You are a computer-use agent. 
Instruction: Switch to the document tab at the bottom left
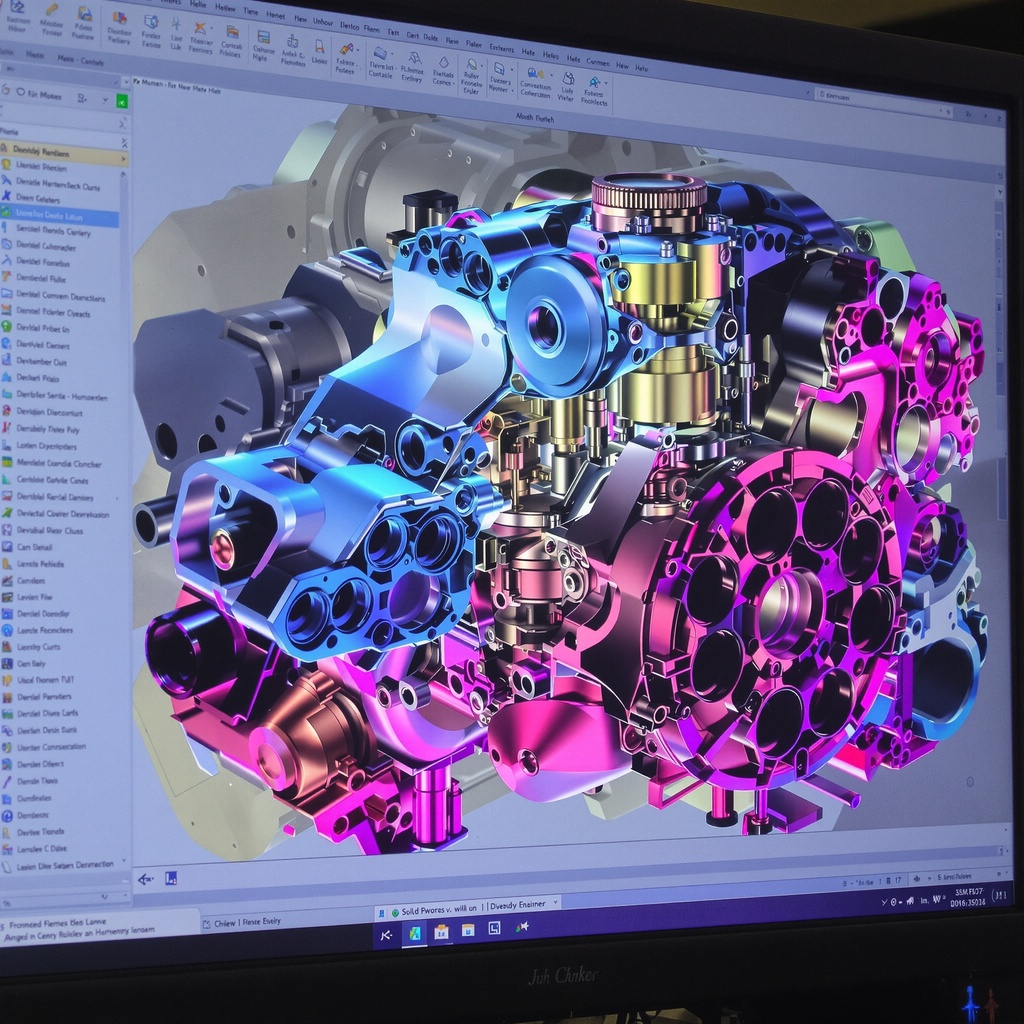point(244,921)
